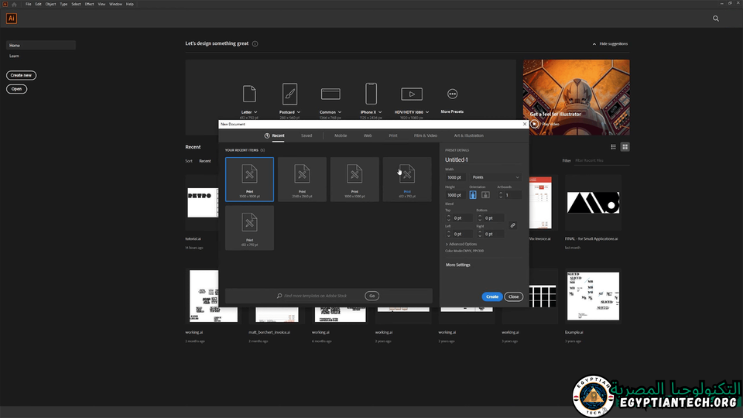Switch to the Mobile tab

tap(341, 136)
